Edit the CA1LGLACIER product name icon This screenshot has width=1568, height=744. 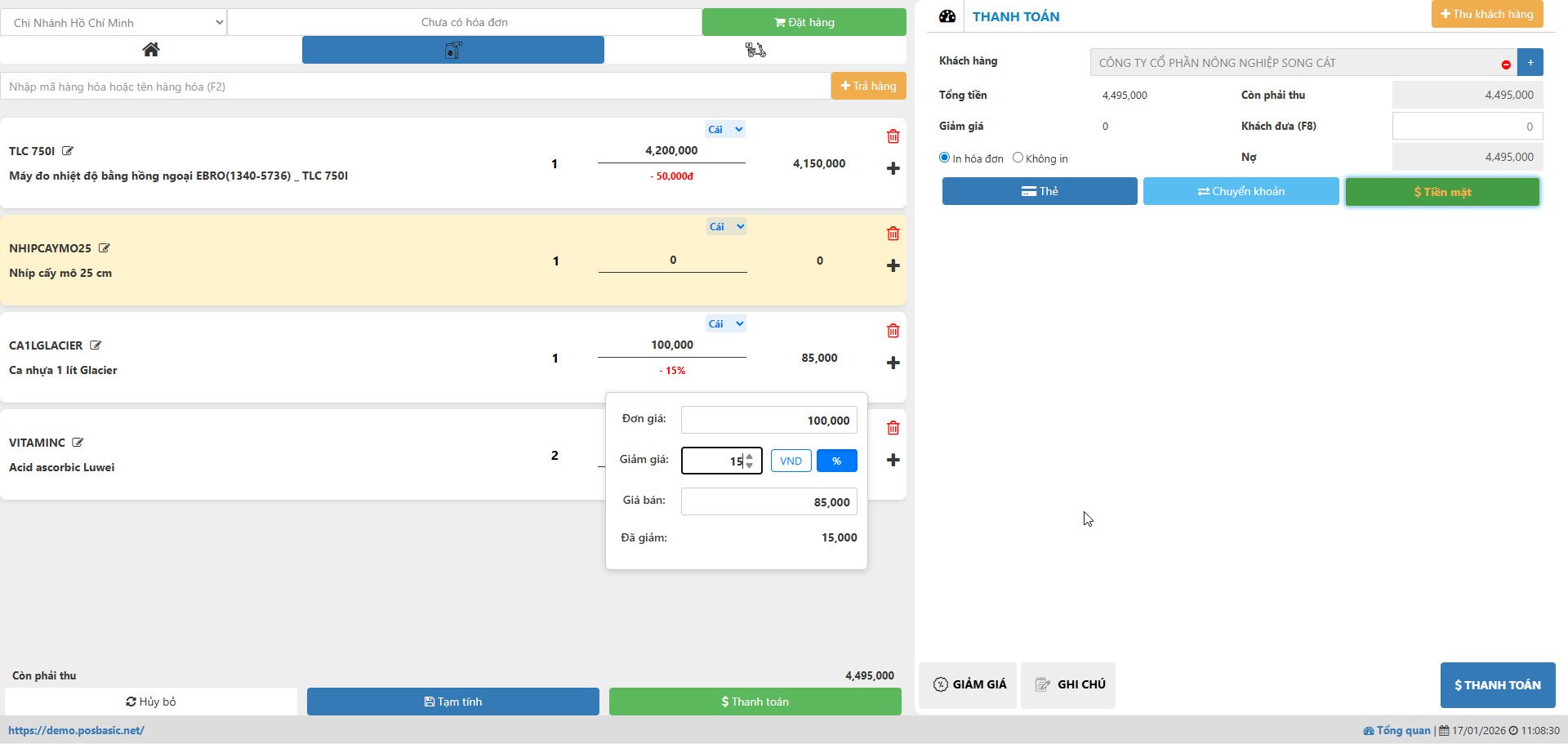click(96, 345)
